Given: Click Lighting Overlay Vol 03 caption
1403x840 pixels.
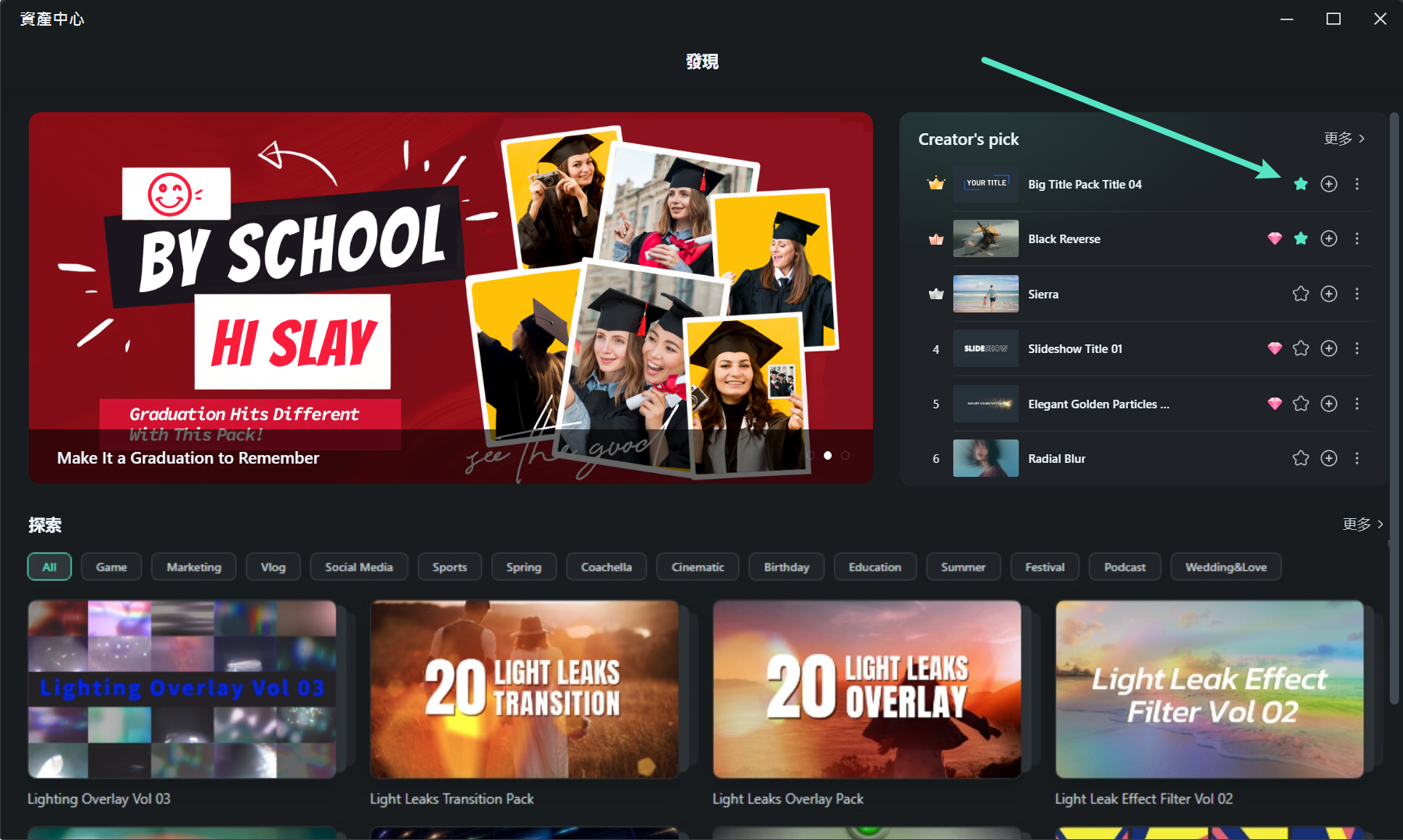Looking at the screenshot, I should [x=99, y=799].
